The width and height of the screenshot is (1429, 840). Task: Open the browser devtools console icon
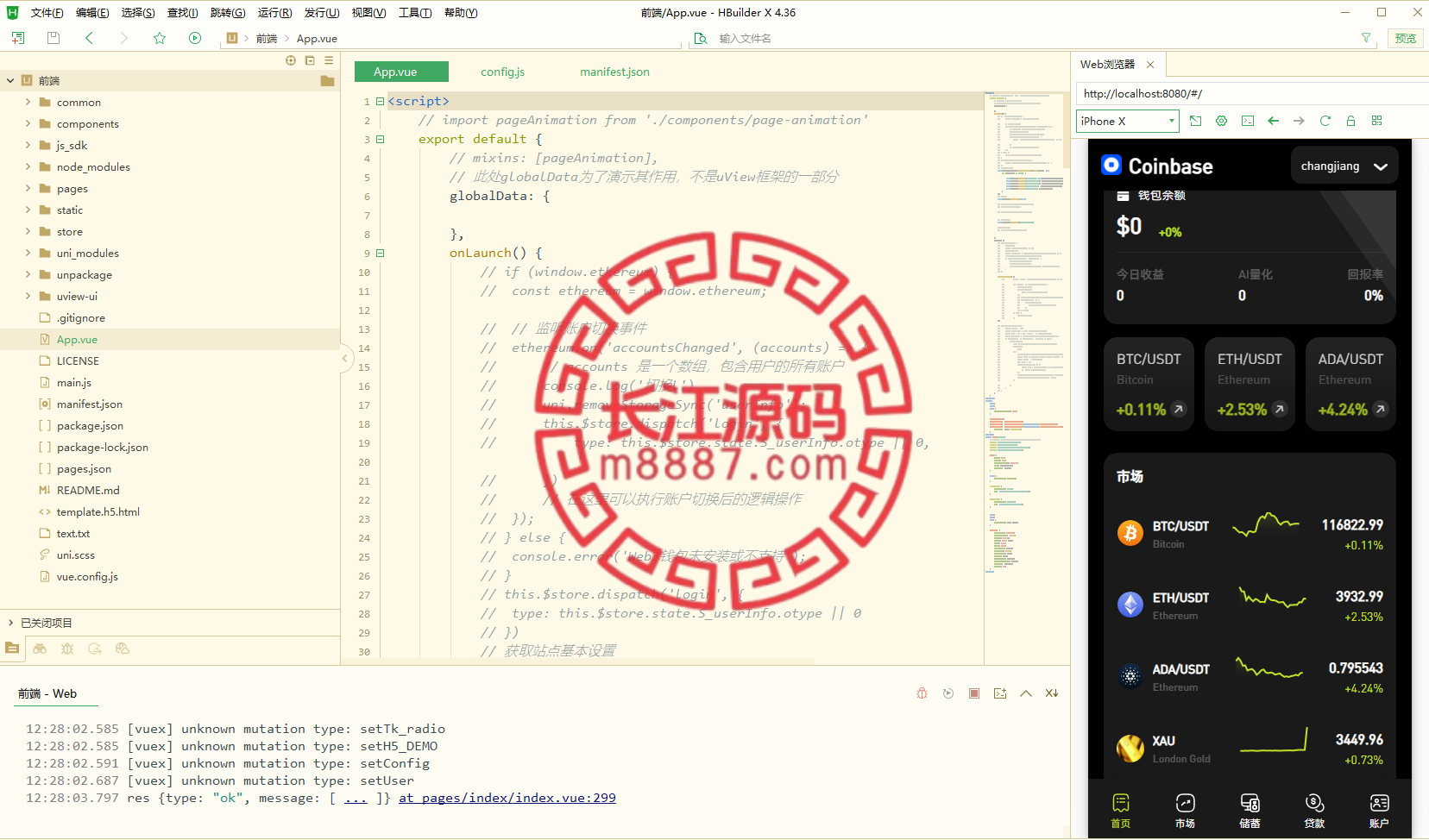[1248, 121]
